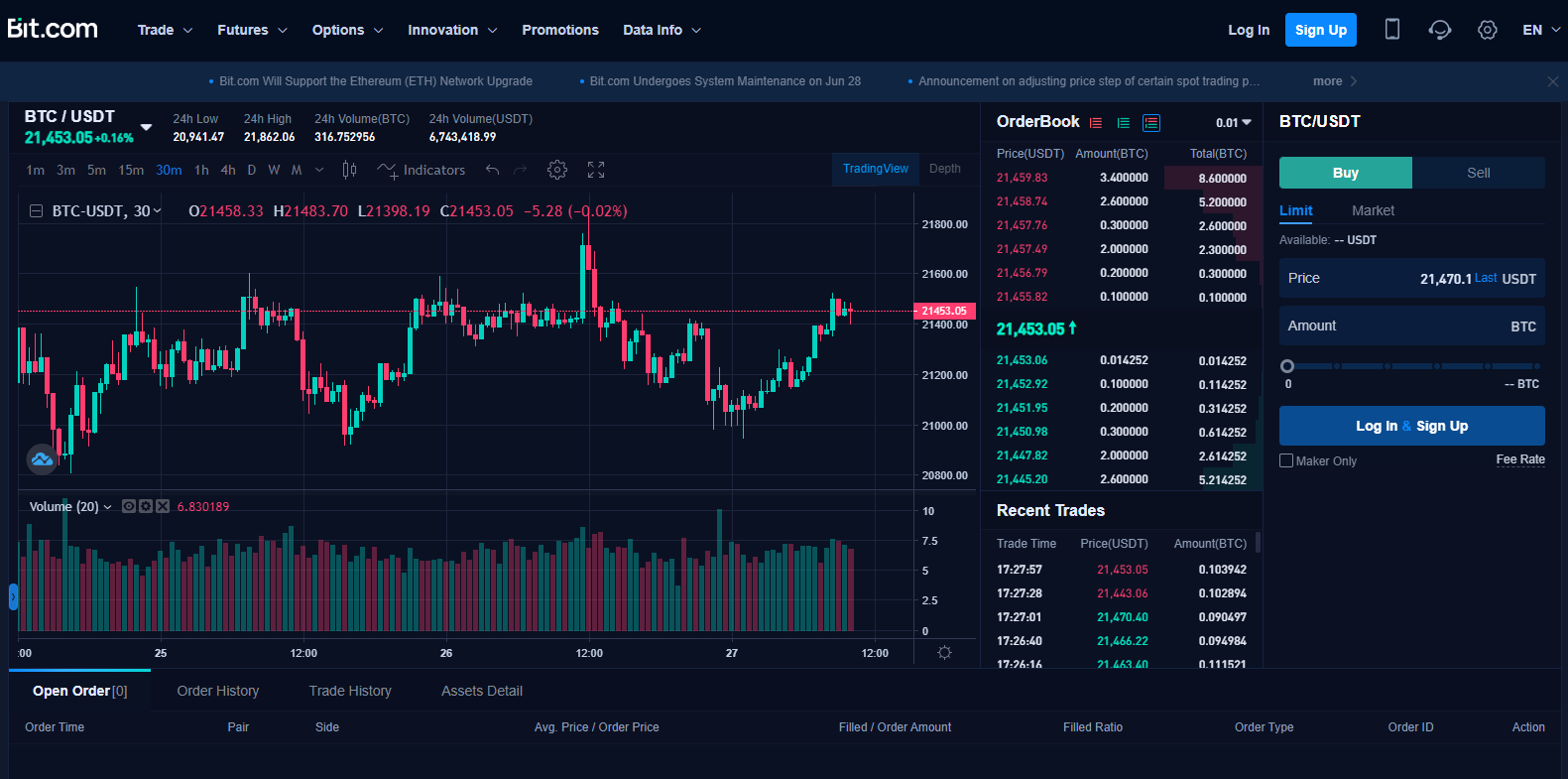Viewport: 1568px width, 779px height.
Task: Open the Options dropdown menu
Action: [x=348, y=30]
